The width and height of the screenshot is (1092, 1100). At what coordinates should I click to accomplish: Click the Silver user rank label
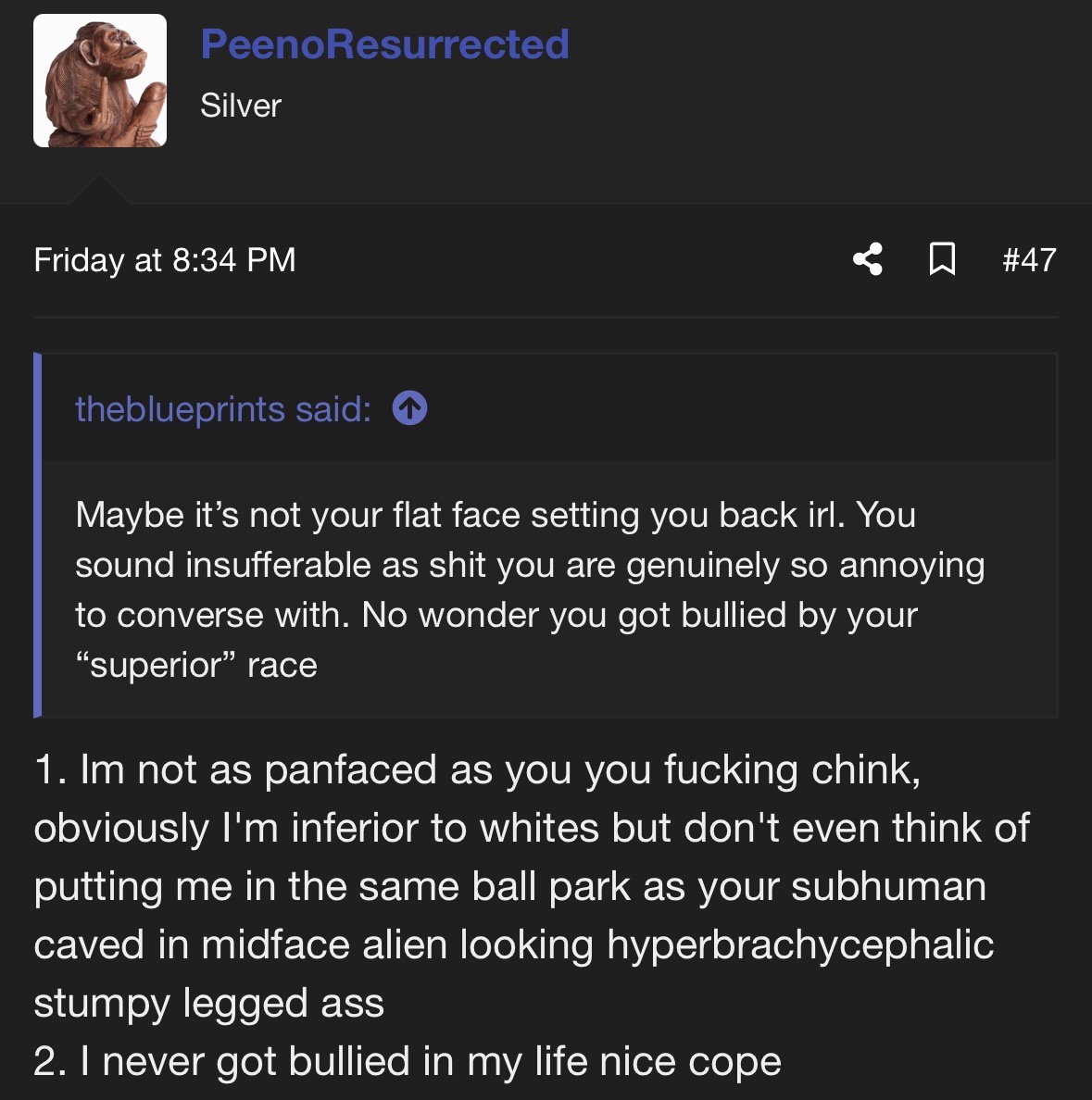point(241,106)
